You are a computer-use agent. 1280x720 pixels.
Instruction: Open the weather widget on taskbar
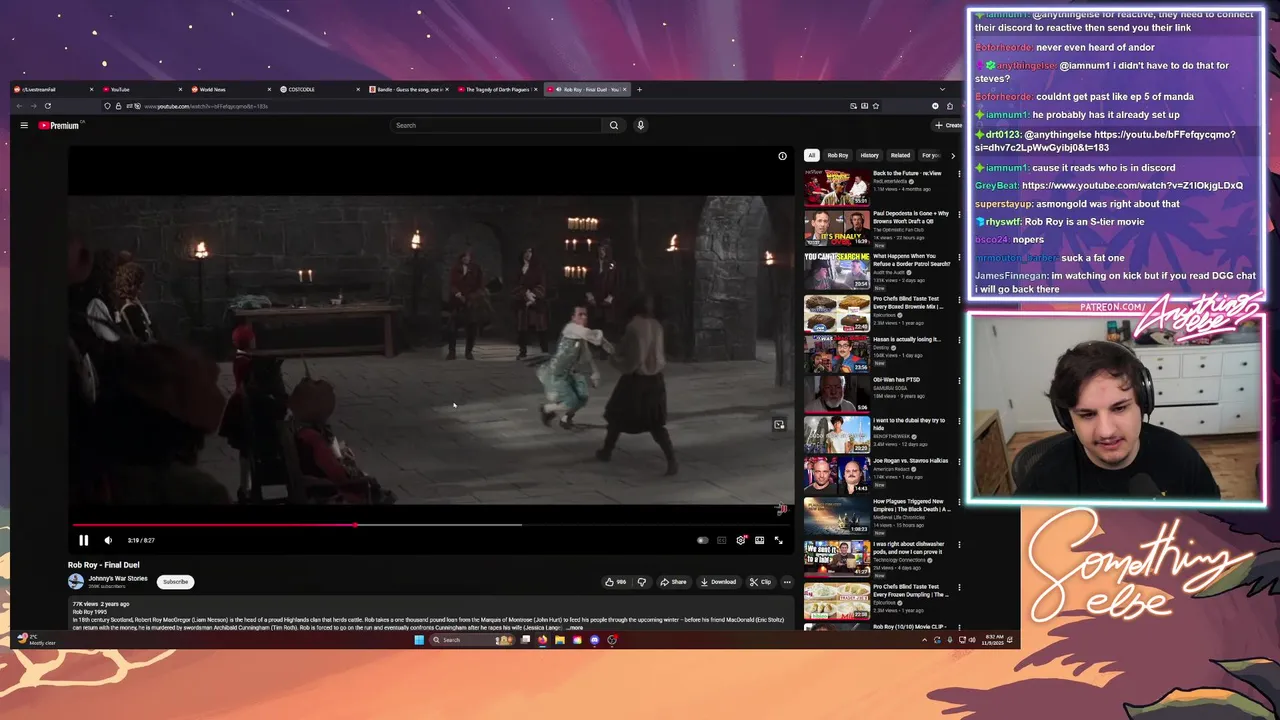35,639
